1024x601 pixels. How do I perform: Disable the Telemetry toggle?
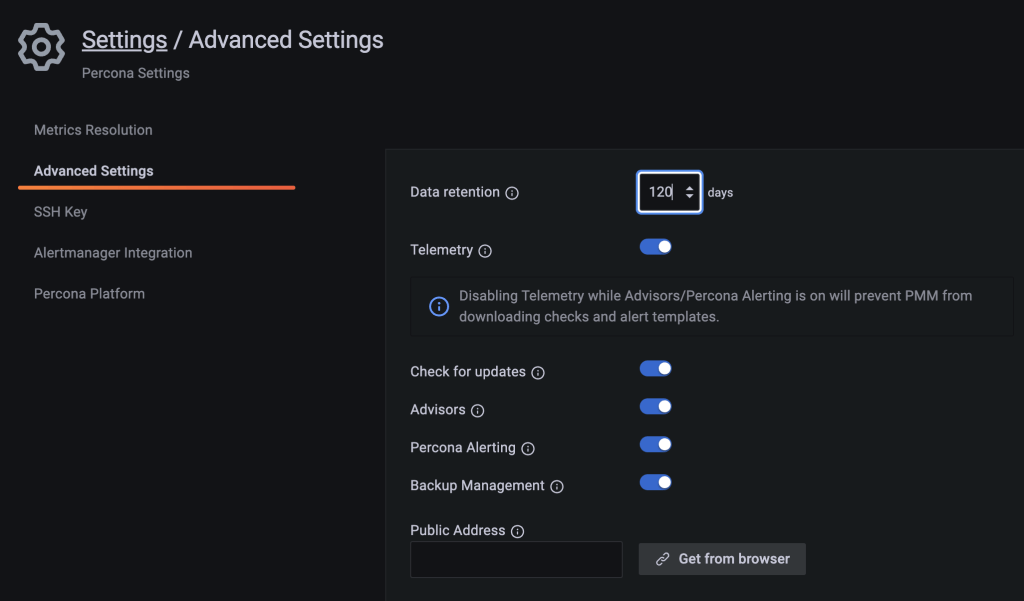coord(656,247)
